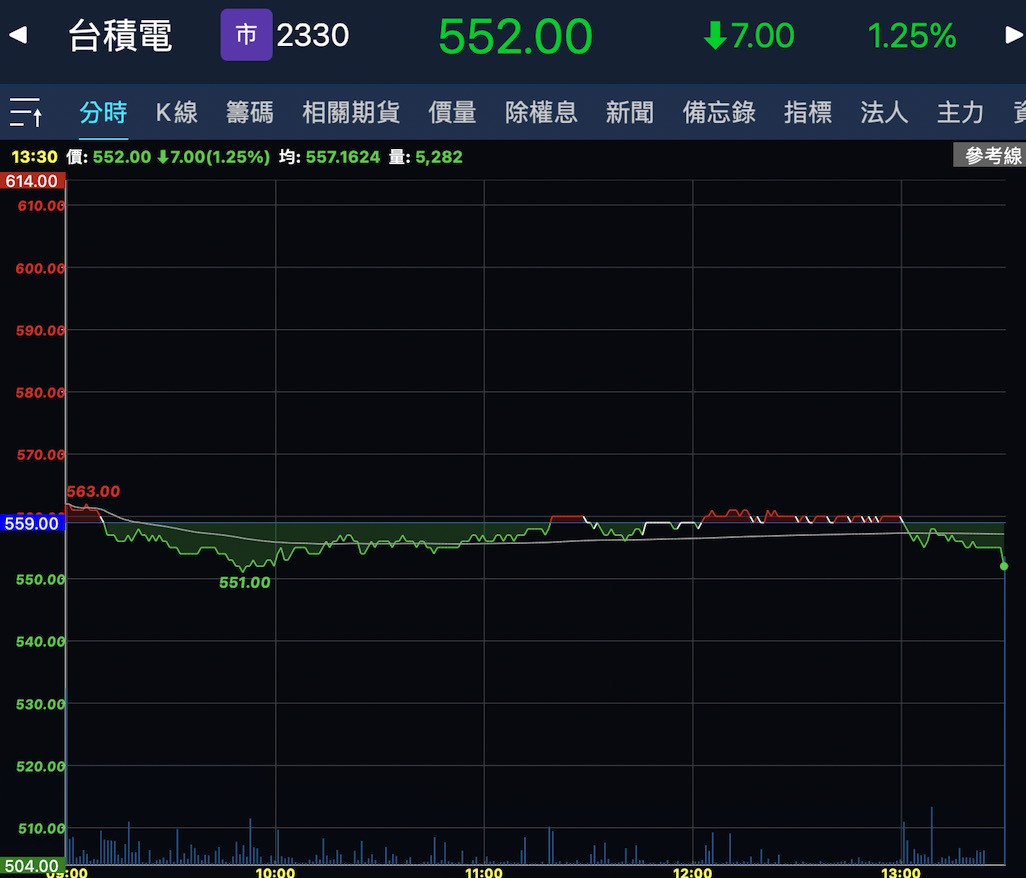Screen dimensions: 1026x878
Task: Click the 10:00 time axis label
Action: tap(275, 872)
